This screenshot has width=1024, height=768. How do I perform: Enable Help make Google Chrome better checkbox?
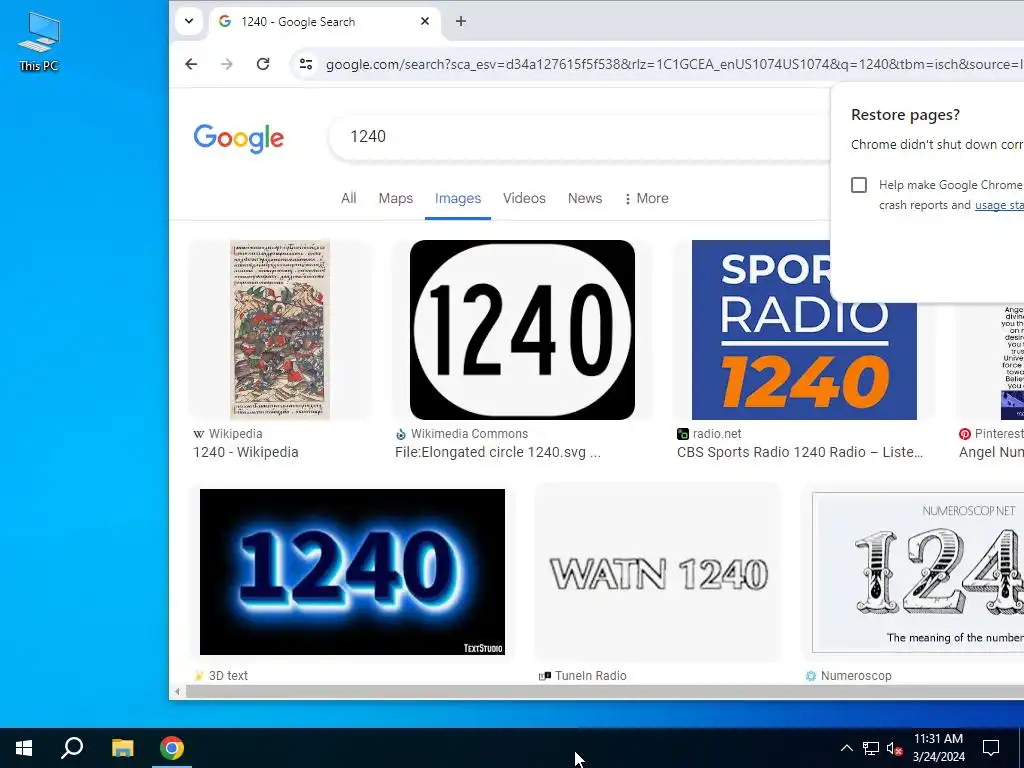point(859,185)
